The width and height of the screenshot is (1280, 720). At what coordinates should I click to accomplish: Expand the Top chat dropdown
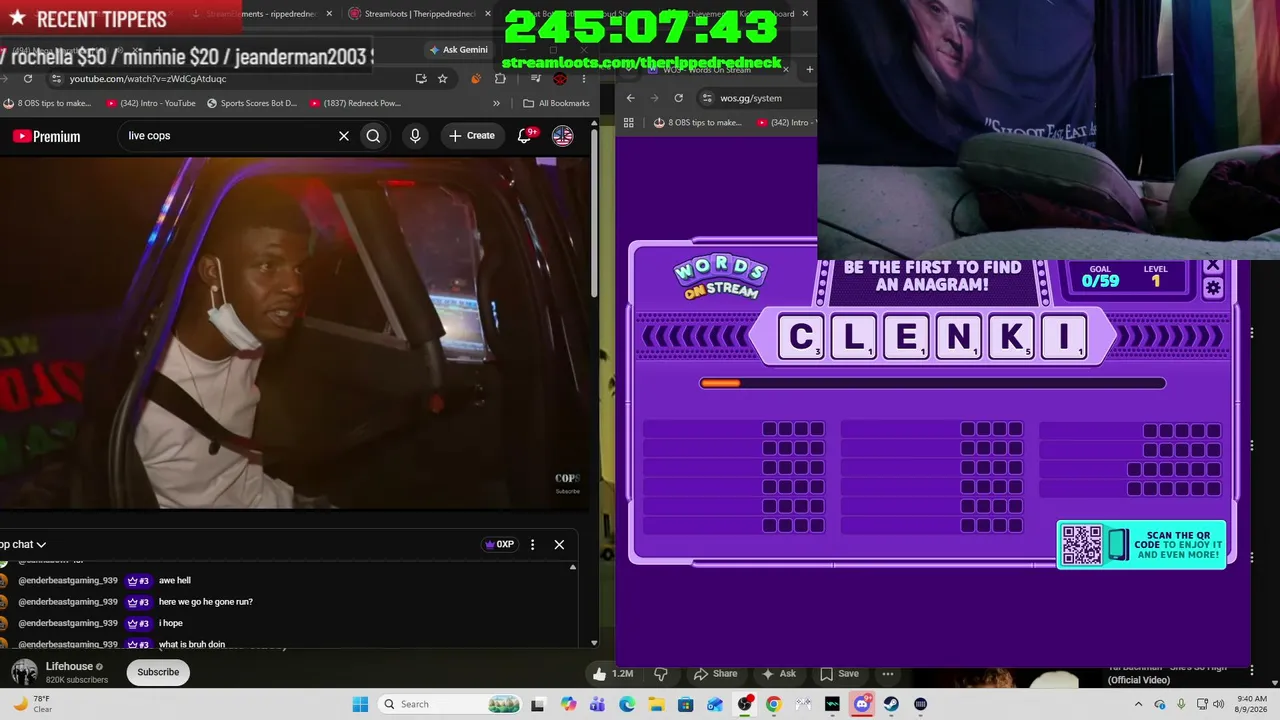[23, 545]
